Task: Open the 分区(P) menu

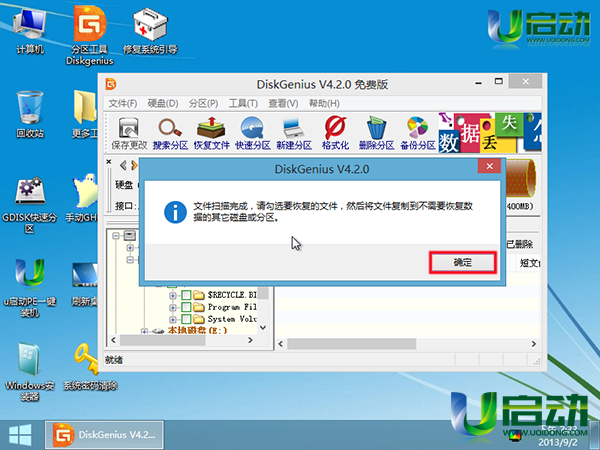Action: [203, 103]
